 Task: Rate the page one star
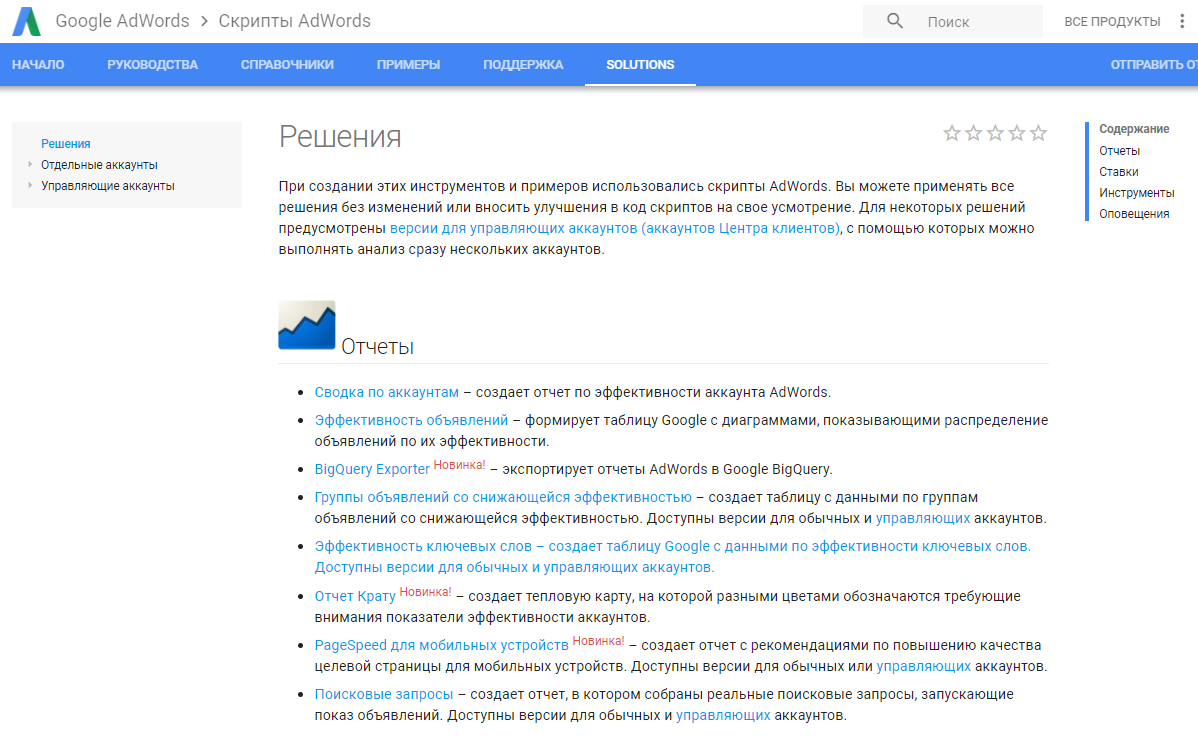[x=952, y=134]
